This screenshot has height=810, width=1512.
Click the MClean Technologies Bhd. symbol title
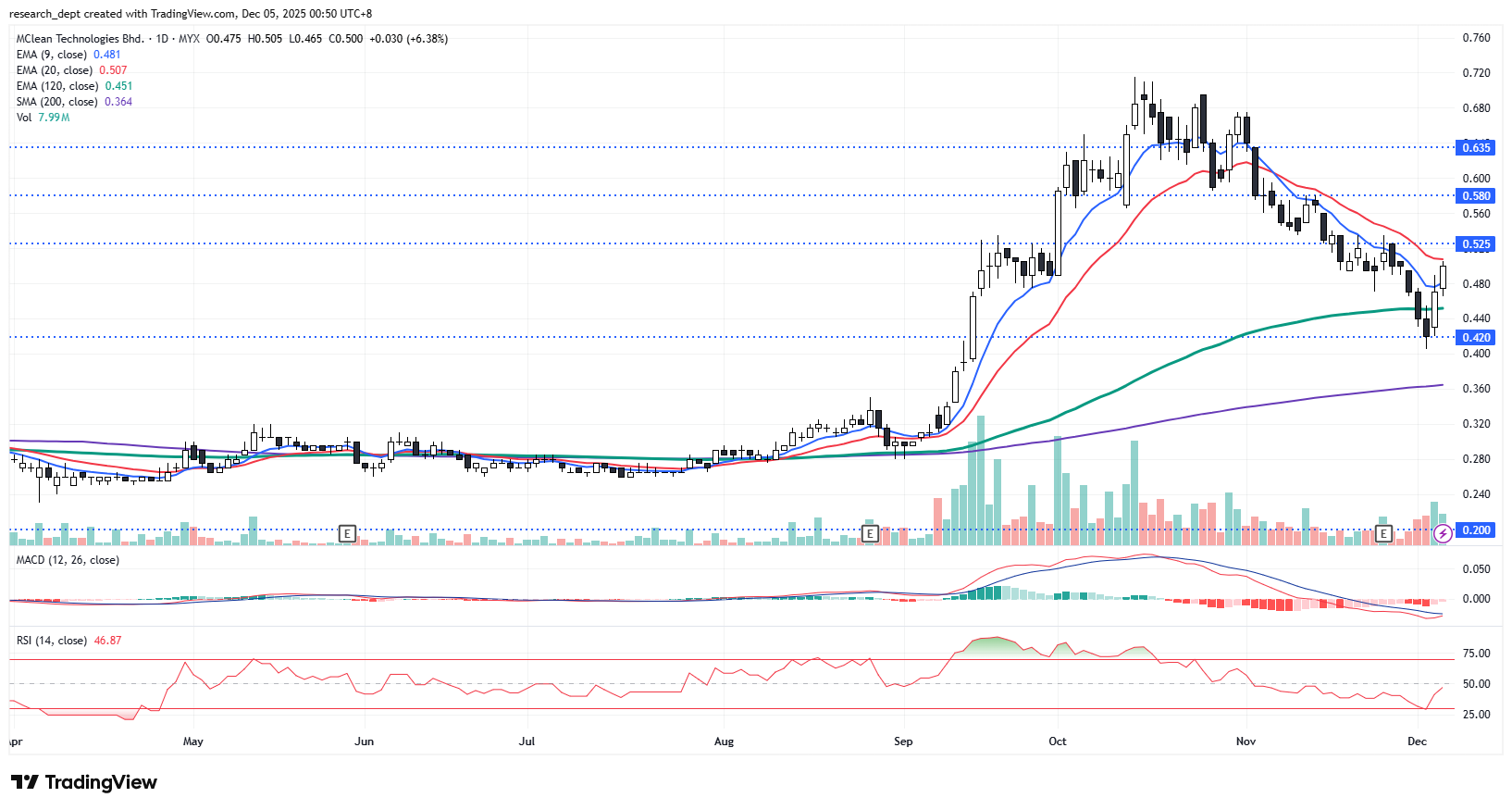(81, 39)
